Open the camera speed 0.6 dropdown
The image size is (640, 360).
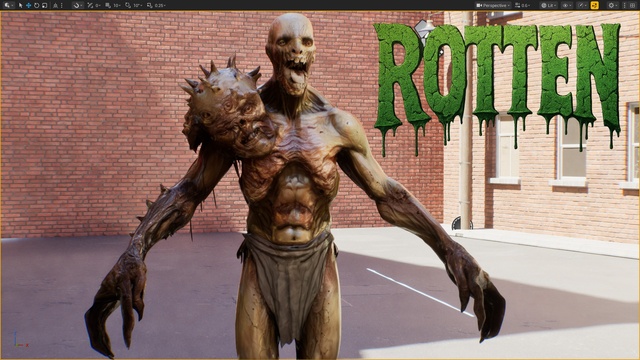point(523,5)
